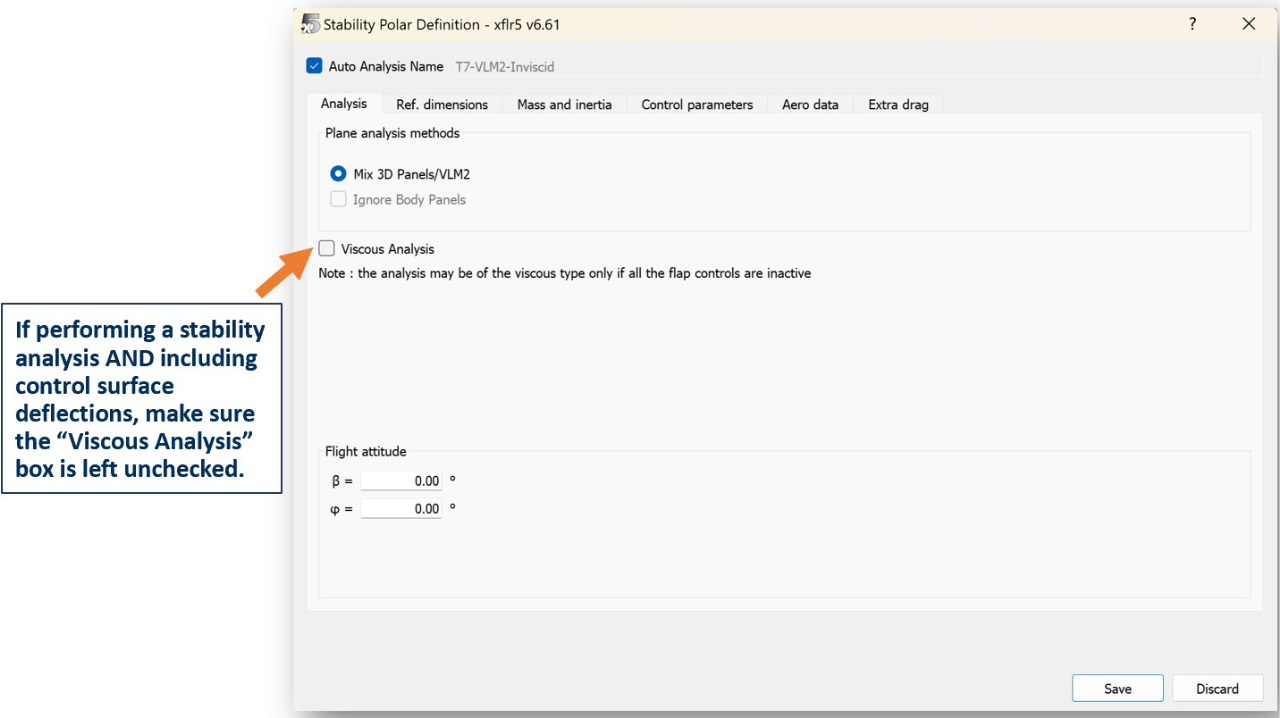Click the φ bank angle input field

(401, 509)
